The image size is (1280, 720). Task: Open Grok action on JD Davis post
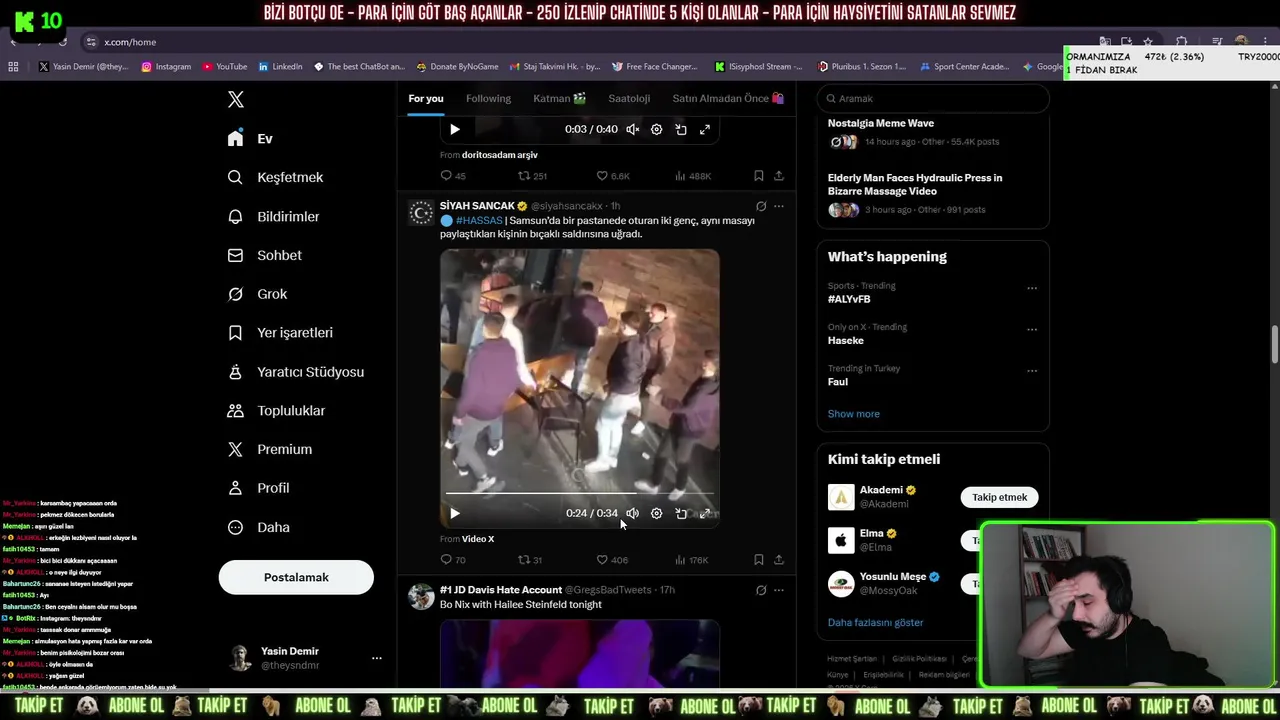(761, 590)
